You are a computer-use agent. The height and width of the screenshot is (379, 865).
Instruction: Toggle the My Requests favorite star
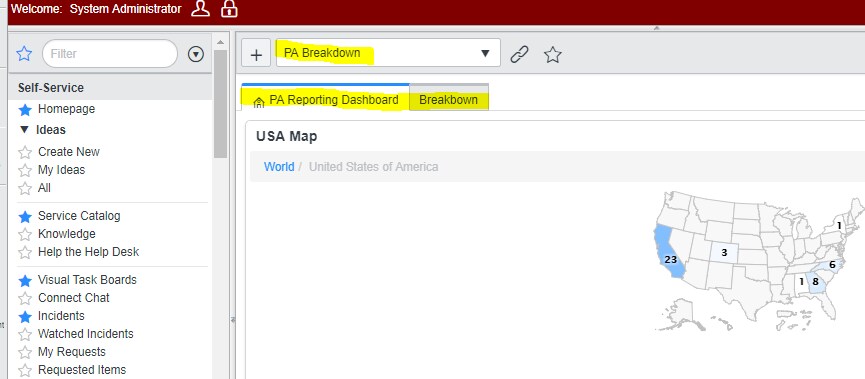(x=25, y=353)
